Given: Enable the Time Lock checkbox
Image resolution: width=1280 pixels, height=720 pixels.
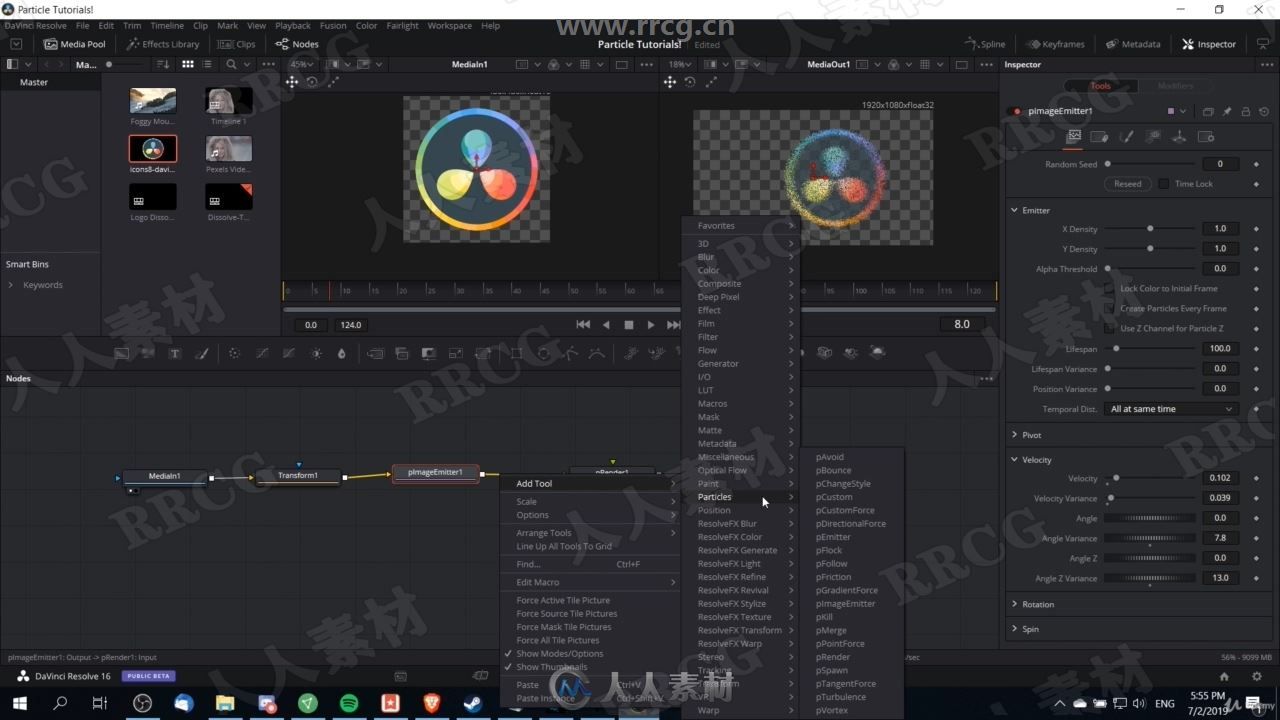Looking at the screenshot, I should (1163, 184).
